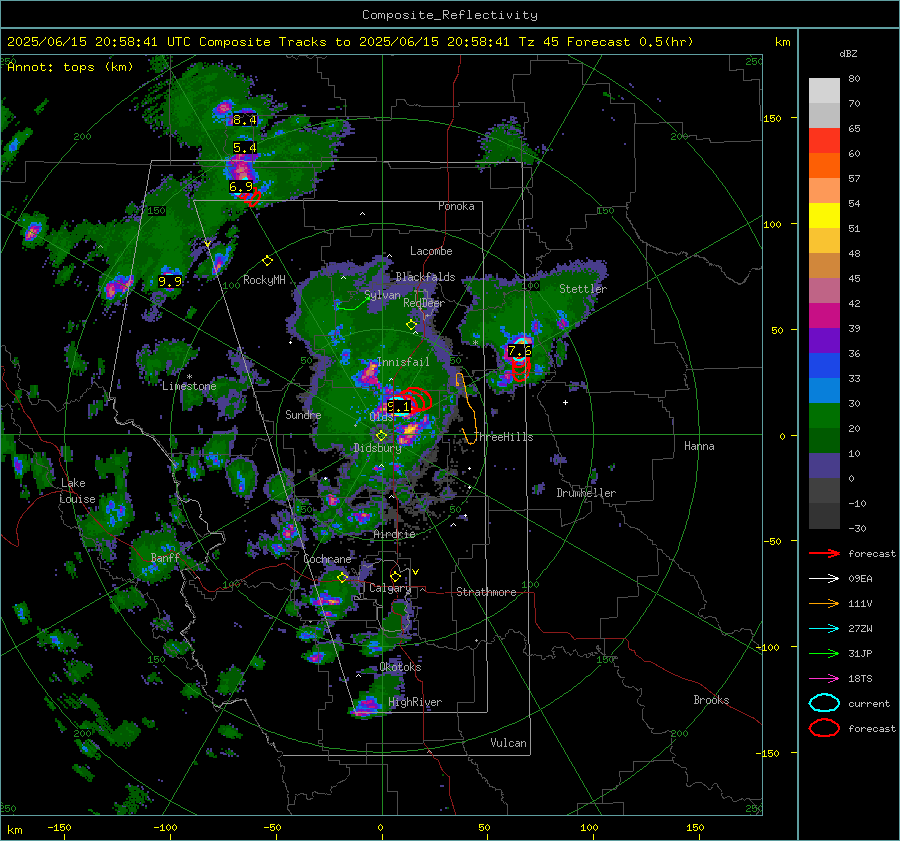Click the cyan current ellipse legend icon
This screenshot has width=900, height=841.
824,703
